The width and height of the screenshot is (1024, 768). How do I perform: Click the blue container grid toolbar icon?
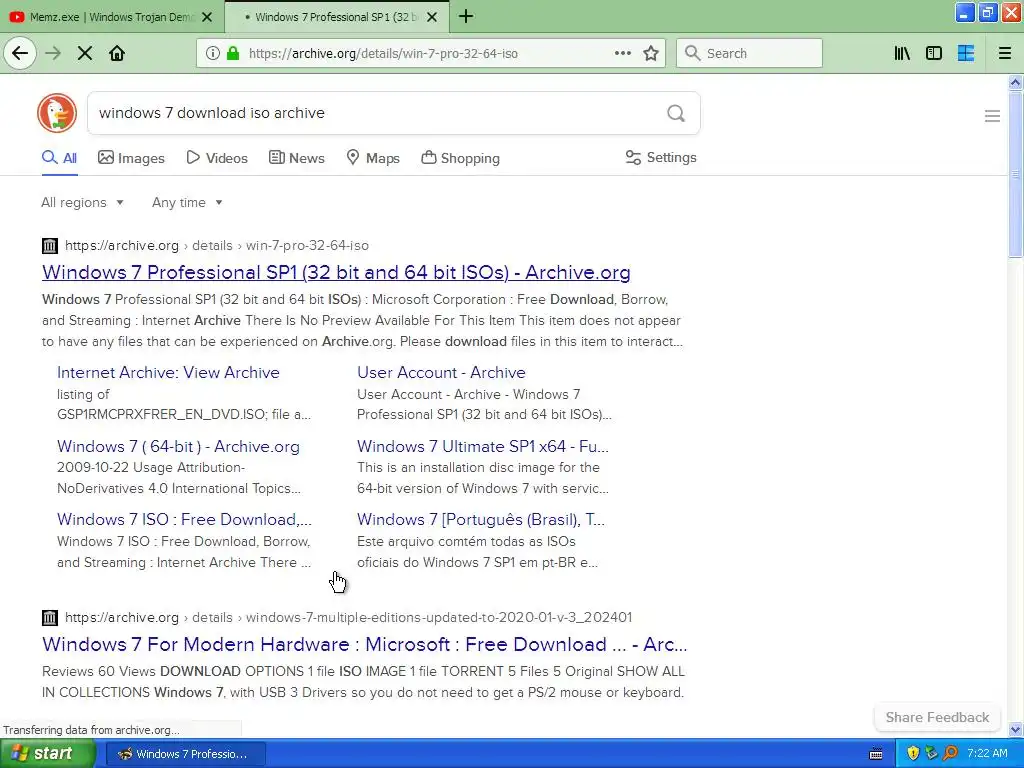tap(965, 53)
